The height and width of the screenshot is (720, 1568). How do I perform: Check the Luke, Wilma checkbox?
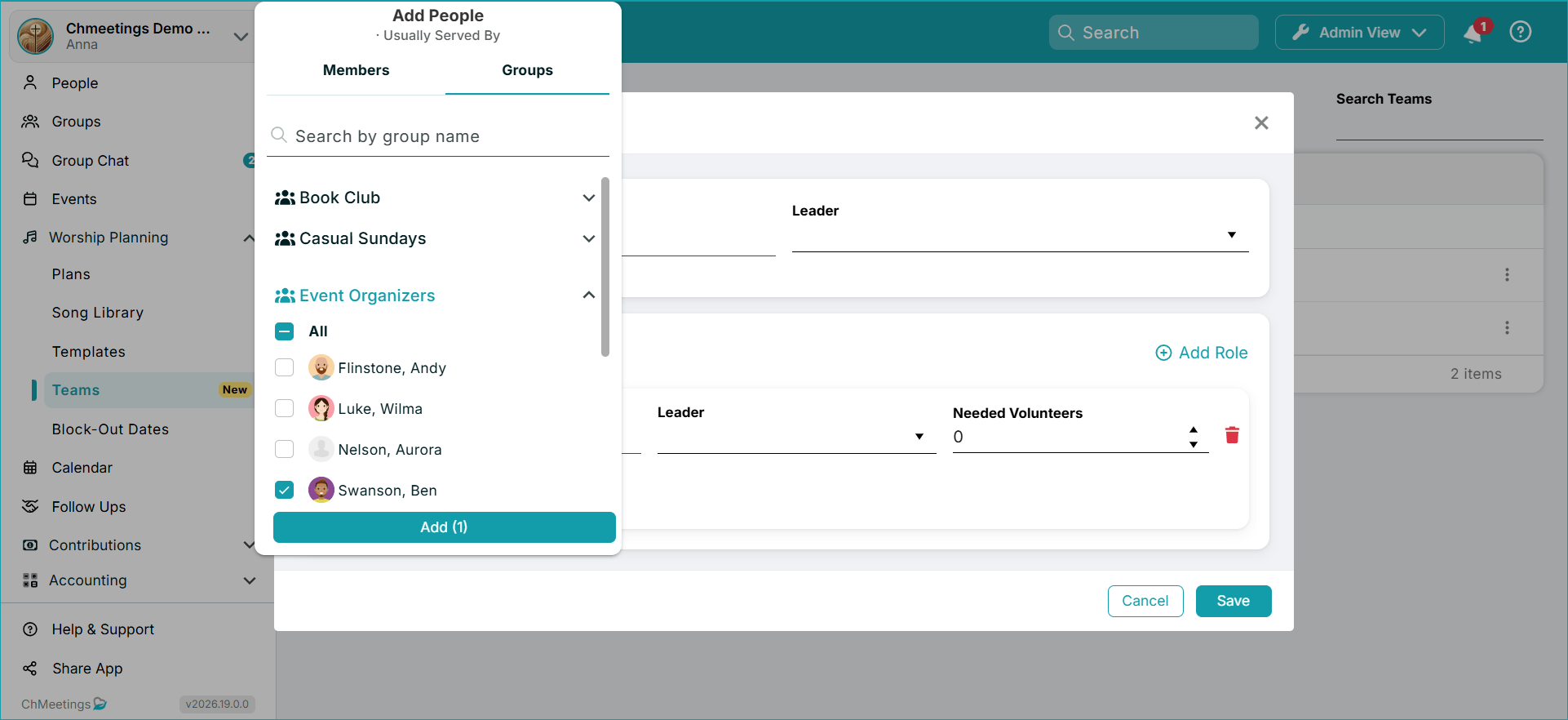coord(284,408)
